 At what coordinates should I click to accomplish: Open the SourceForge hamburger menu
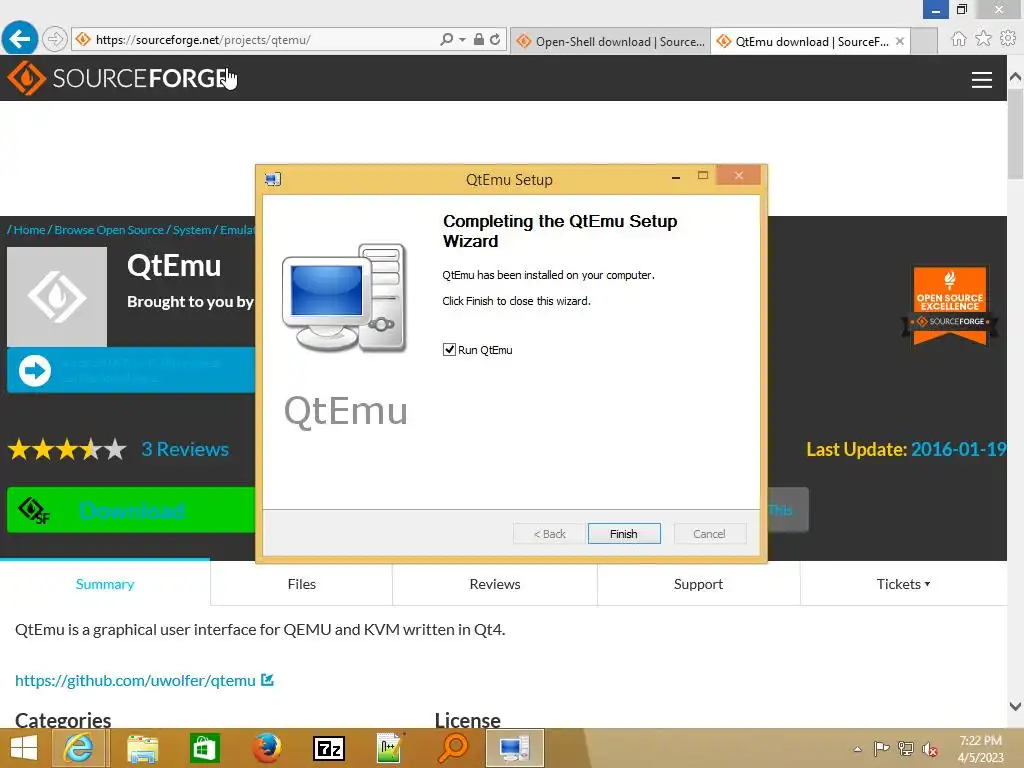982,80
